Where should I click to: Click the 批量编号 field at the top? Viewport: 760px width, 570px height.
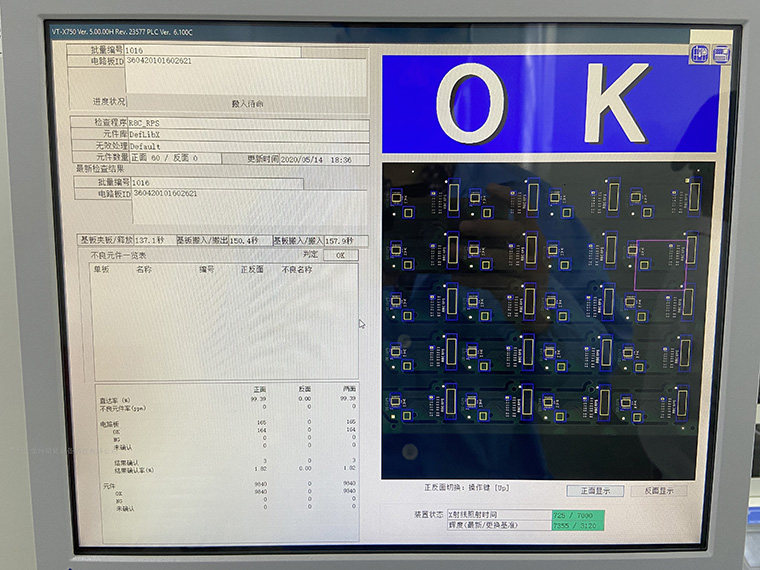[x=210, y=50]
